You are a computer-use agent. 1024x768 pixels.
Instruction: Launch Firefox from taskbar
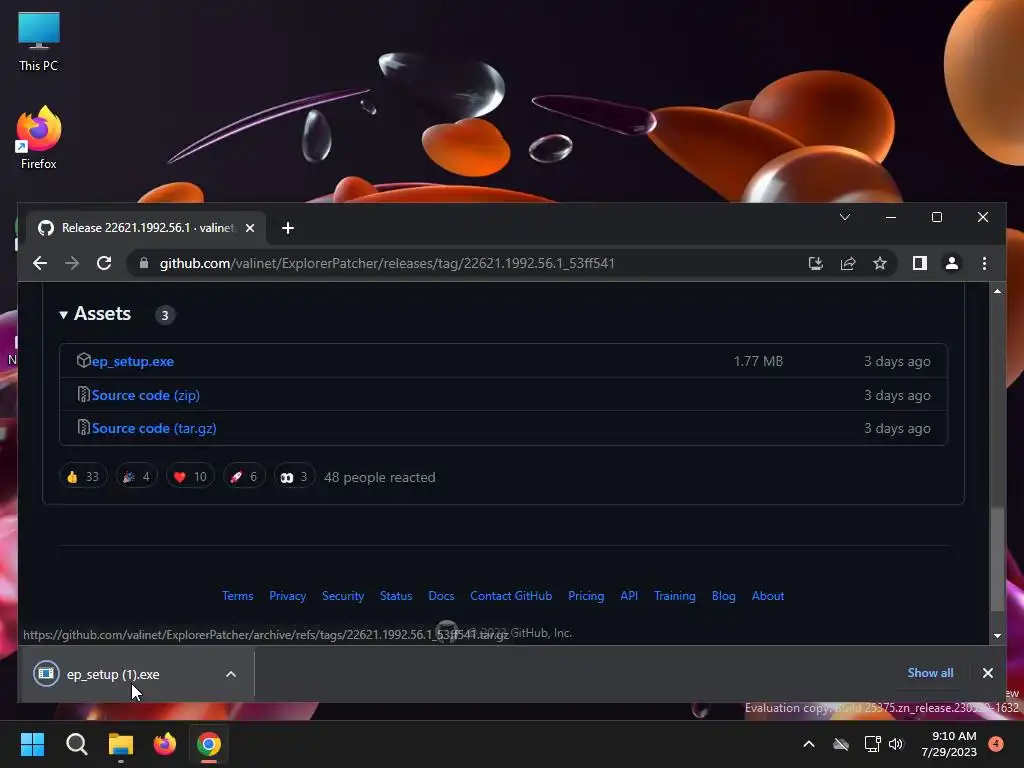click(x=165, y=744)
